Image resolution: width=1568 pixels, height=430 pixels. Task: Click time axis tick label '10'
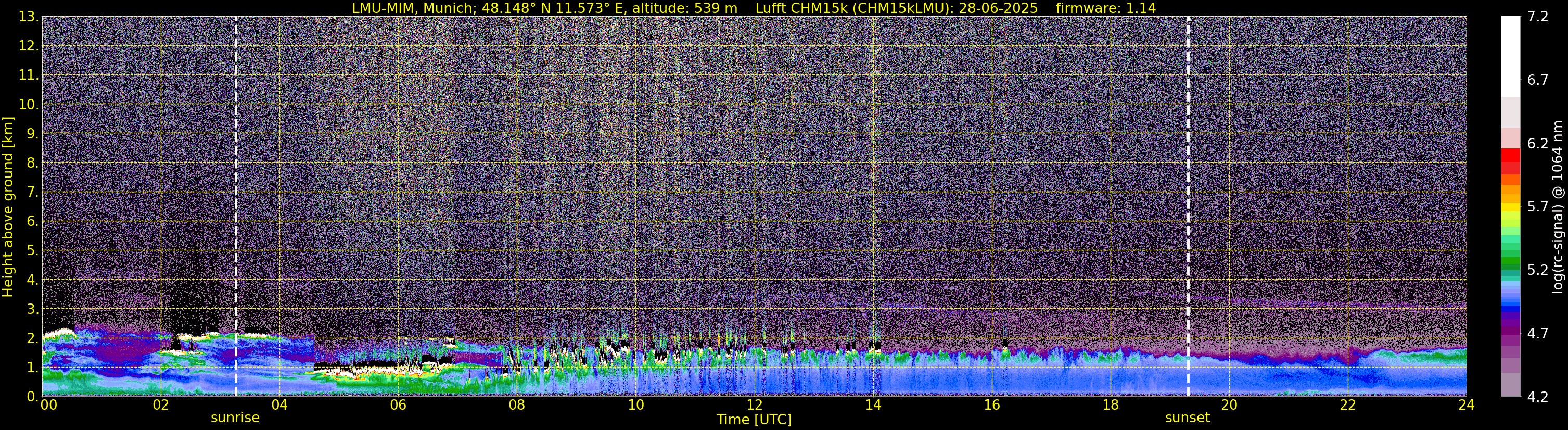pyautogui.click(x=635, y=405)
